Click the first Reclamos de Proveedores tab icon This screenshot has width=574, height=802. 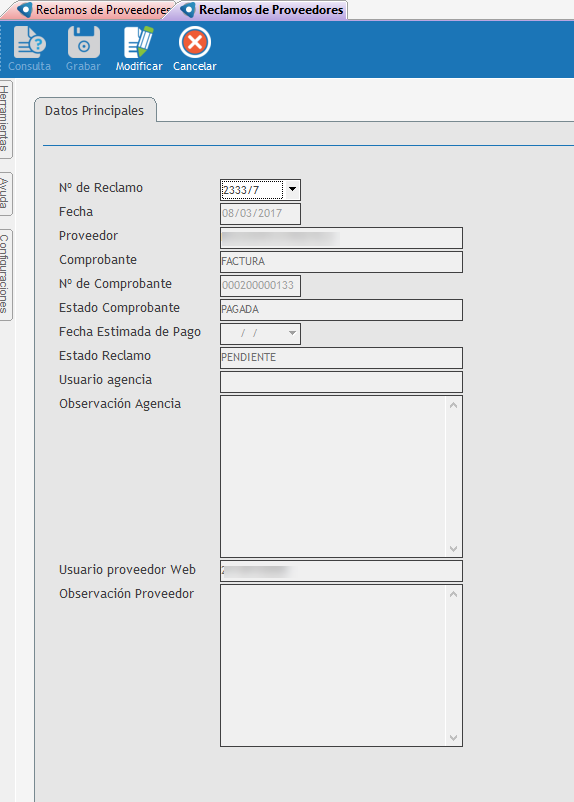click(x=24, y=10)
